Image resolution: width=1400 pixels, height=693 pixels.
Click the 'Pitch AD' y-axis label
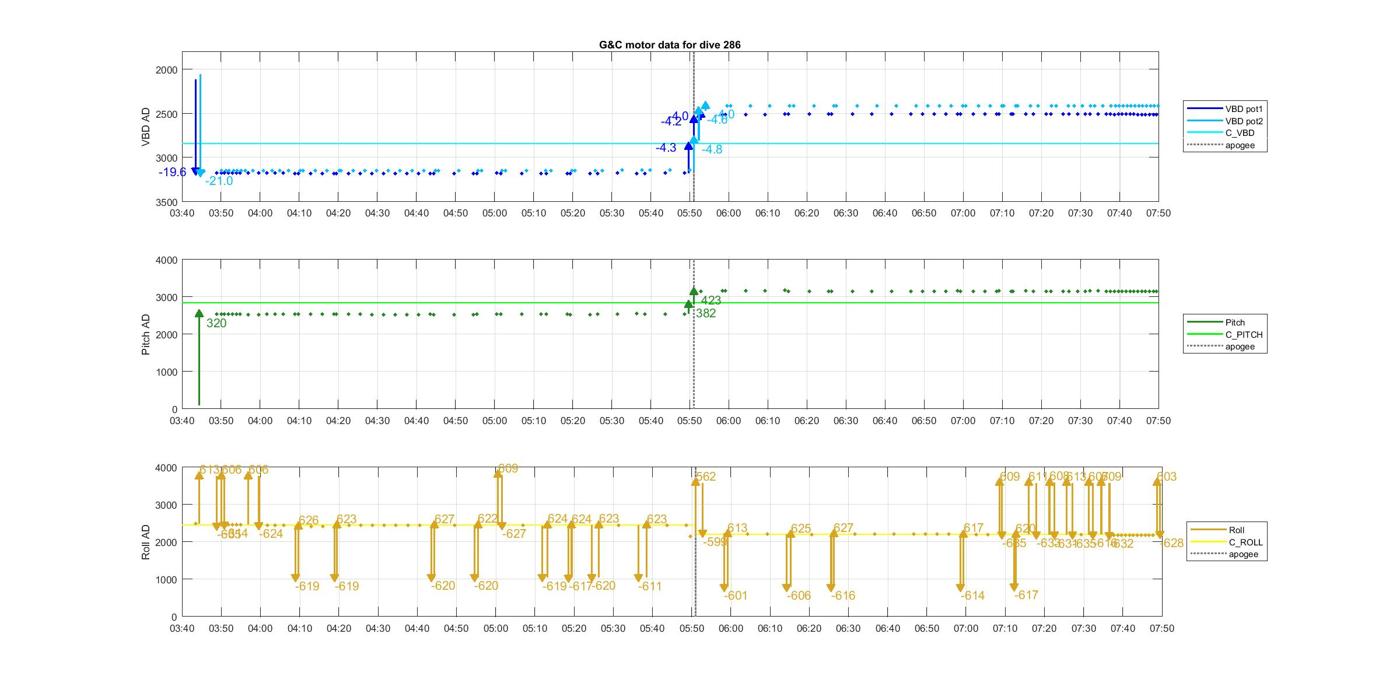click(x=146, y=334)
